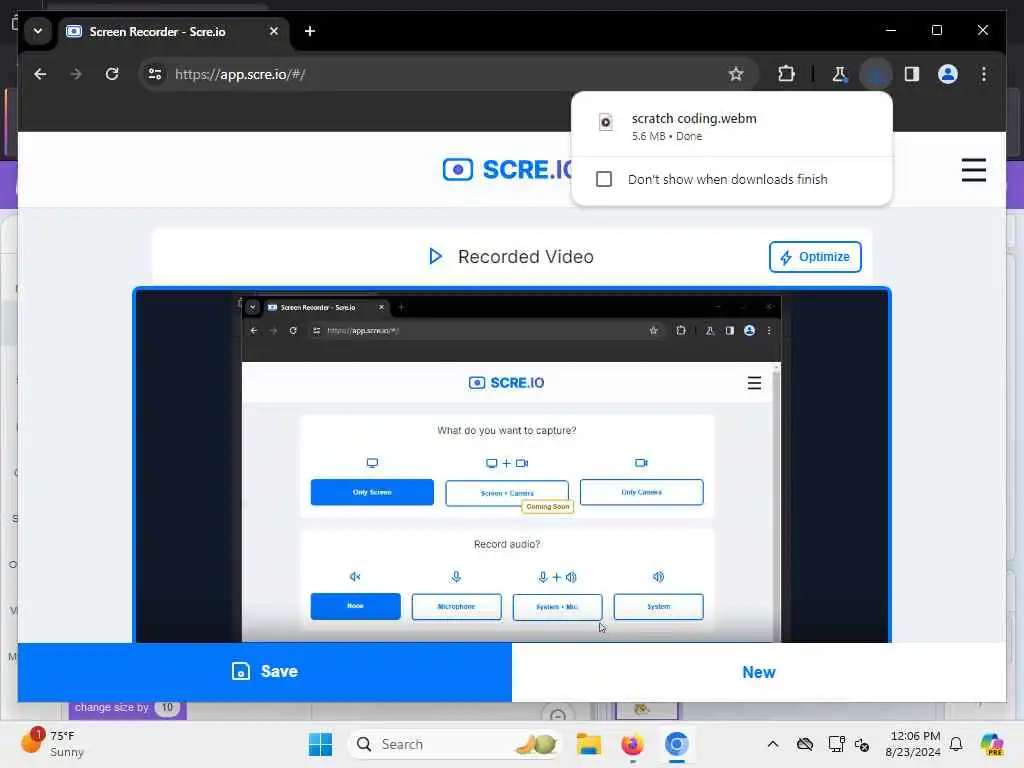
Task: Start a New recording
Action: click(x=759, y=672)
